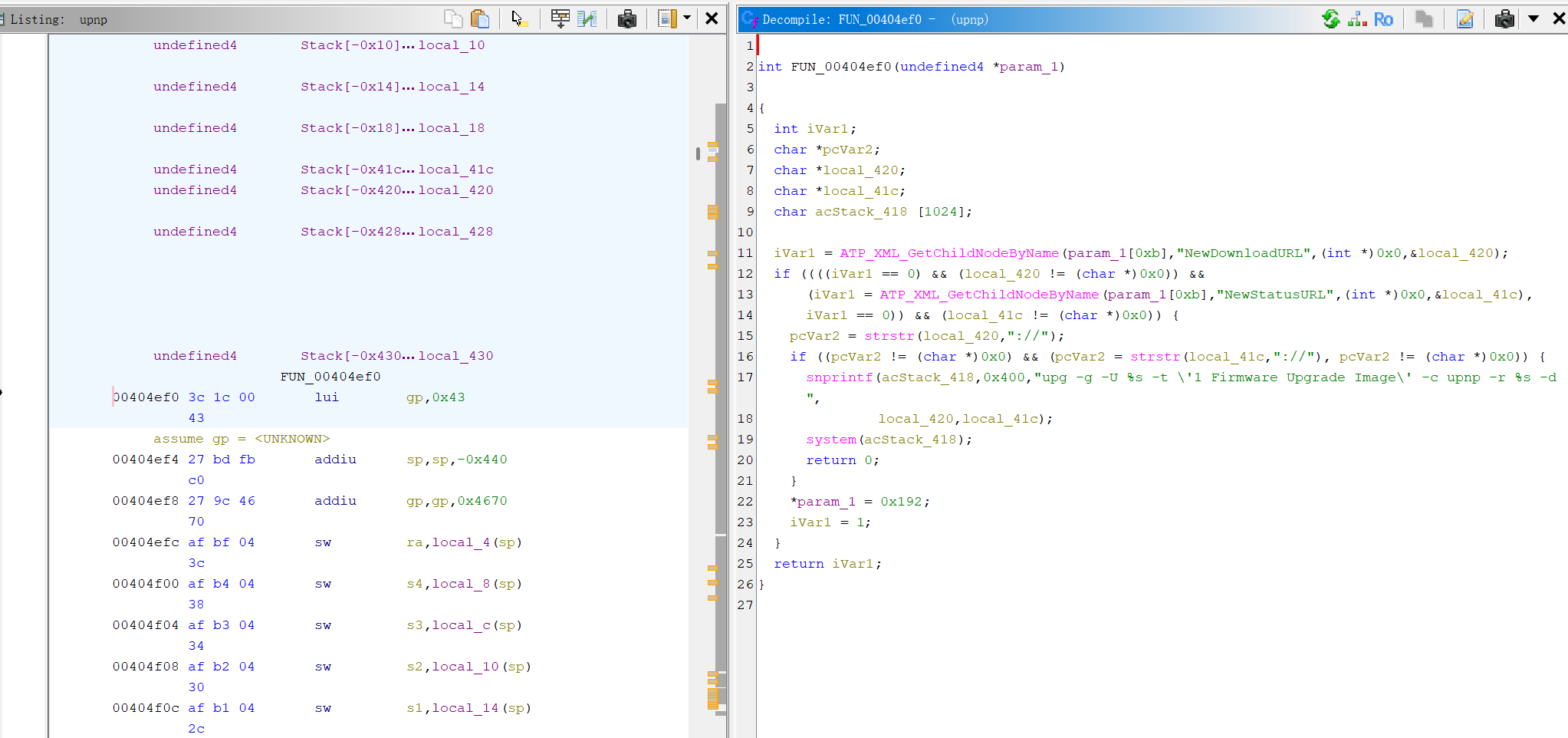Image resolution: width=1568 pixels, height=738 pixels.
Task: Click stack variable local_430 in Listing
Action: point(456,355)
